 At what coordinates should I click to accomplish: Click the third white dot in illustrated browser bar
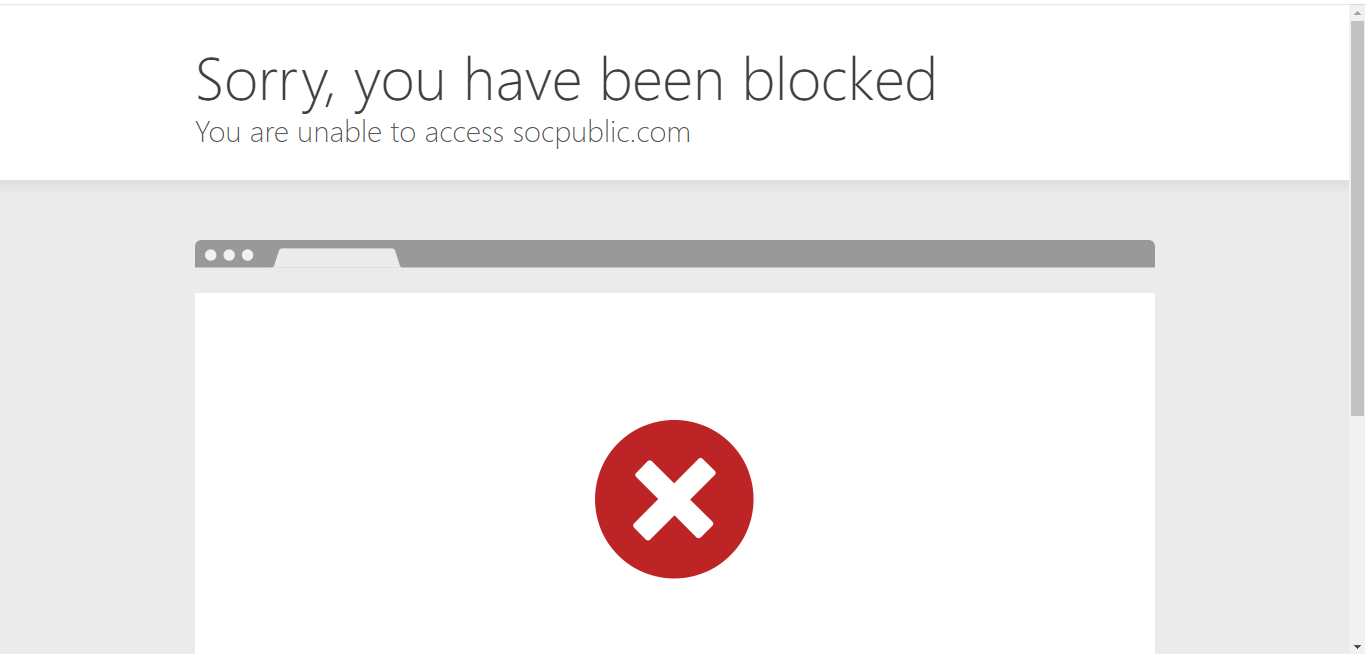pyautogui.click(x=247, y=255)
